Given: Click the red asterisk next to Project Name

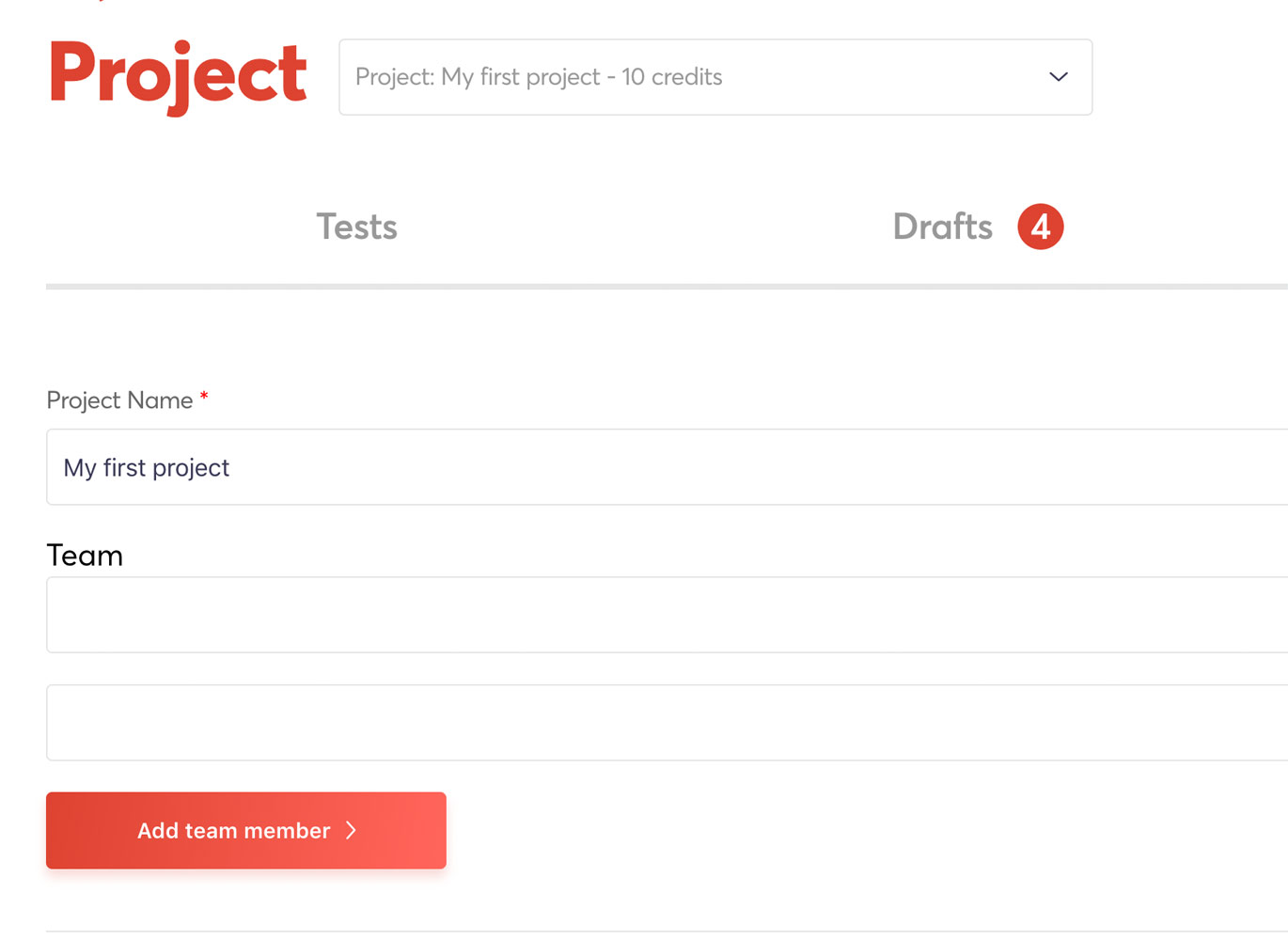Looking at the screenshot, I should [x=203, y=398].
